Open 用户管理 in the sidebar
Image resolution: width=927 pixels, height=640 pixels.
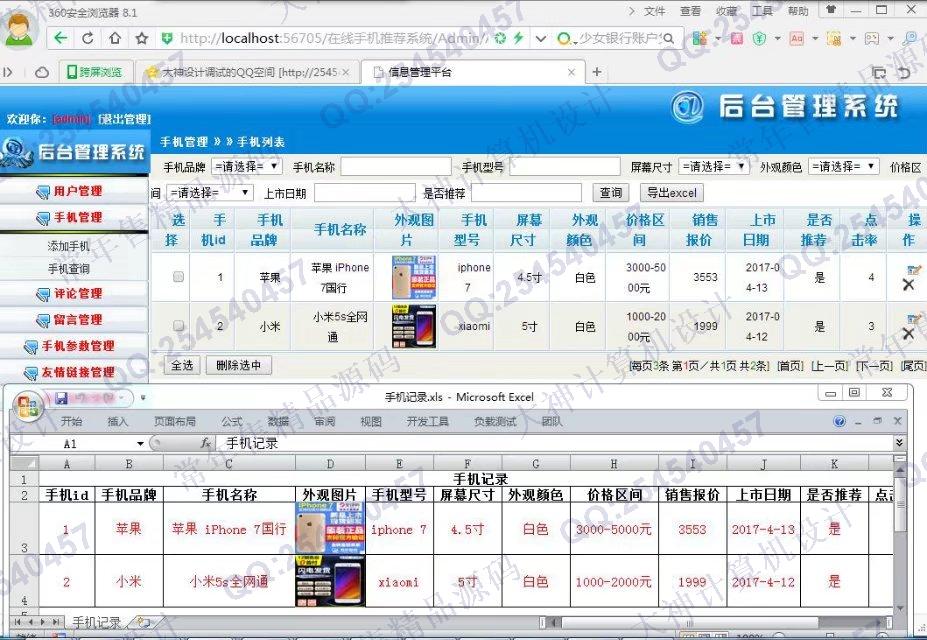pos(77,191)
